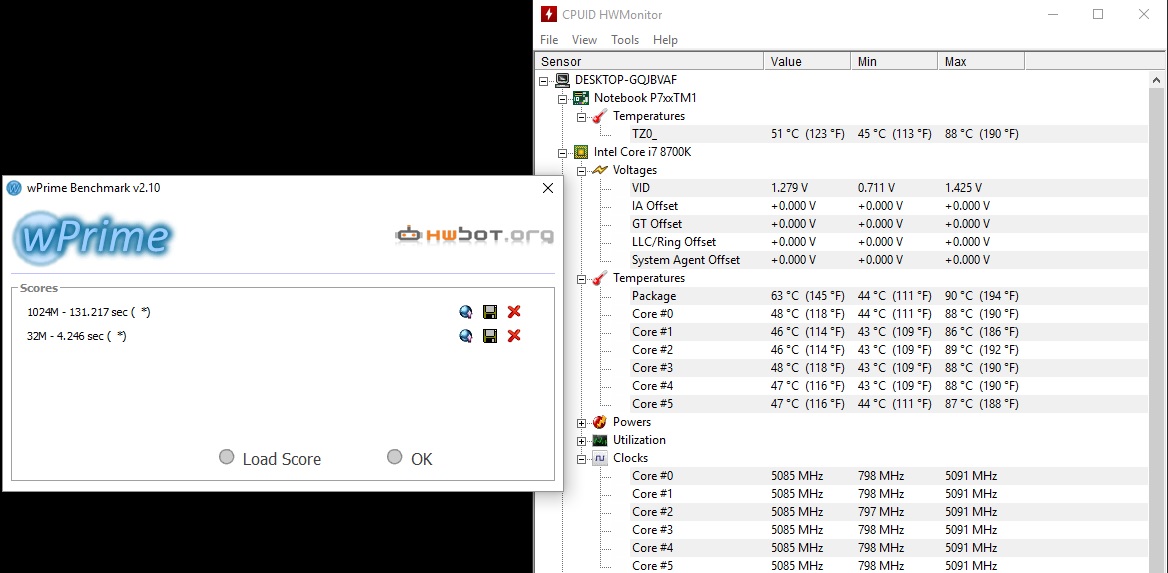1168x573 pixels.
Task: Open the View menu in HWMonitor
Action: pyautogui.click(x=584, y=39)
